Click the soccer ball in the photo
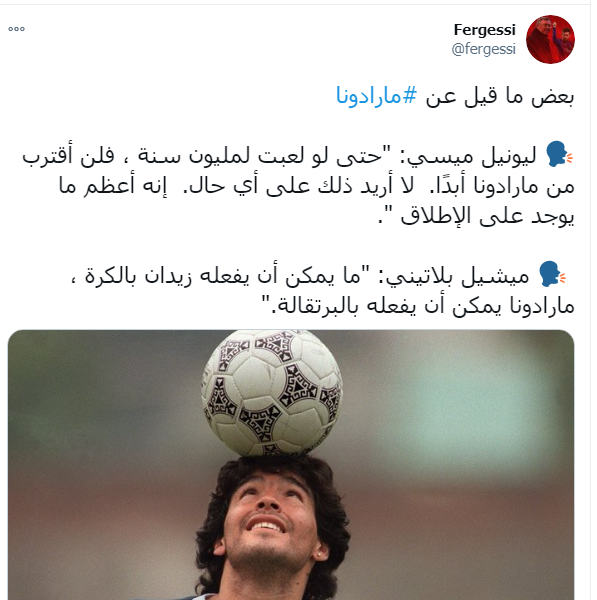597x600 pixels. [272, 393]
